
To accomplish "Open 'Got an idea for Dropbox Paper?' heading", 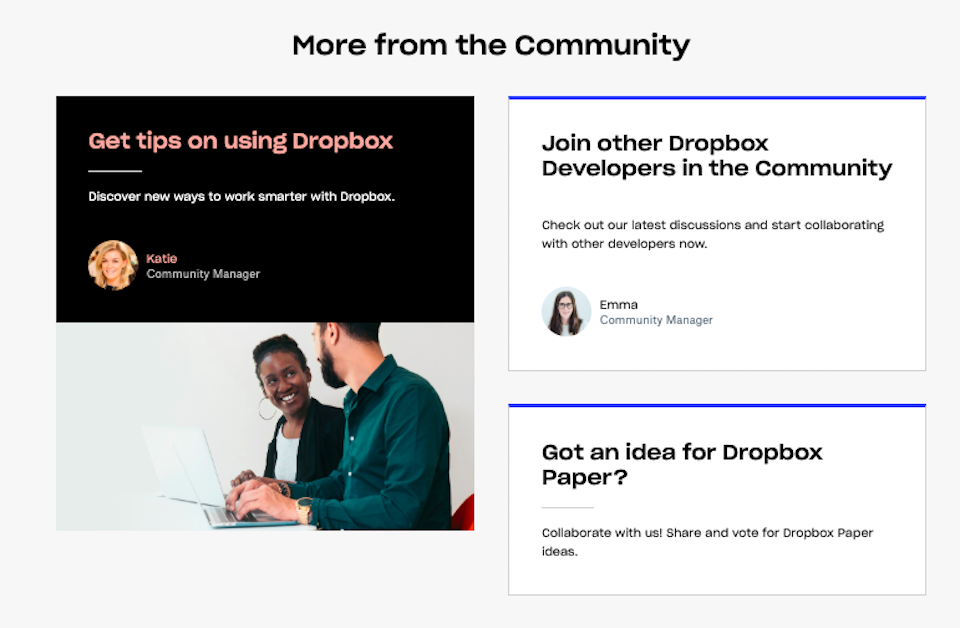I will [x=682, y=464].
